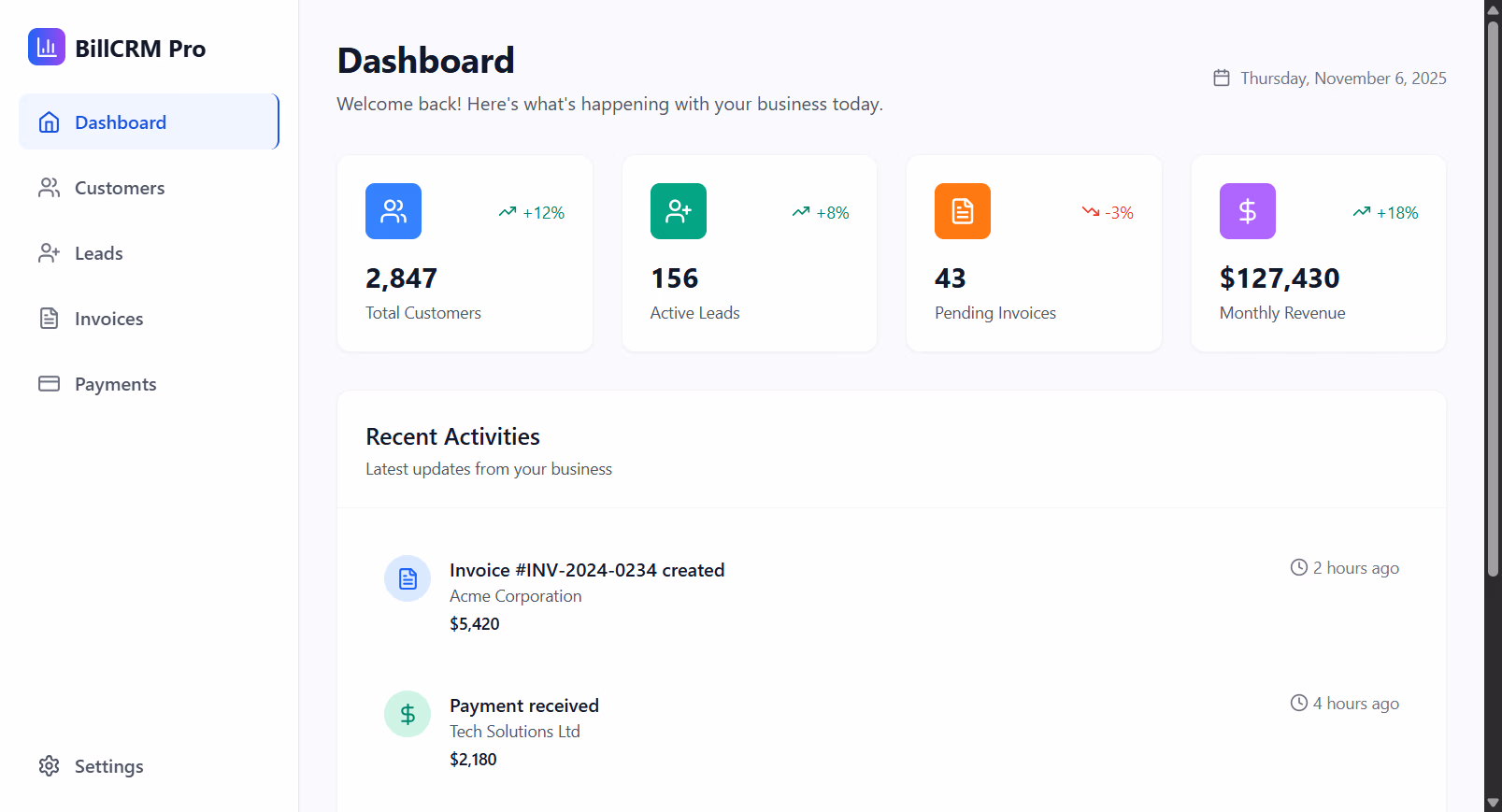Image resolution: width=1502 pixels, height=812 pixels.
Task: Click the Settings gear icon
Action: tap(50, 766)
